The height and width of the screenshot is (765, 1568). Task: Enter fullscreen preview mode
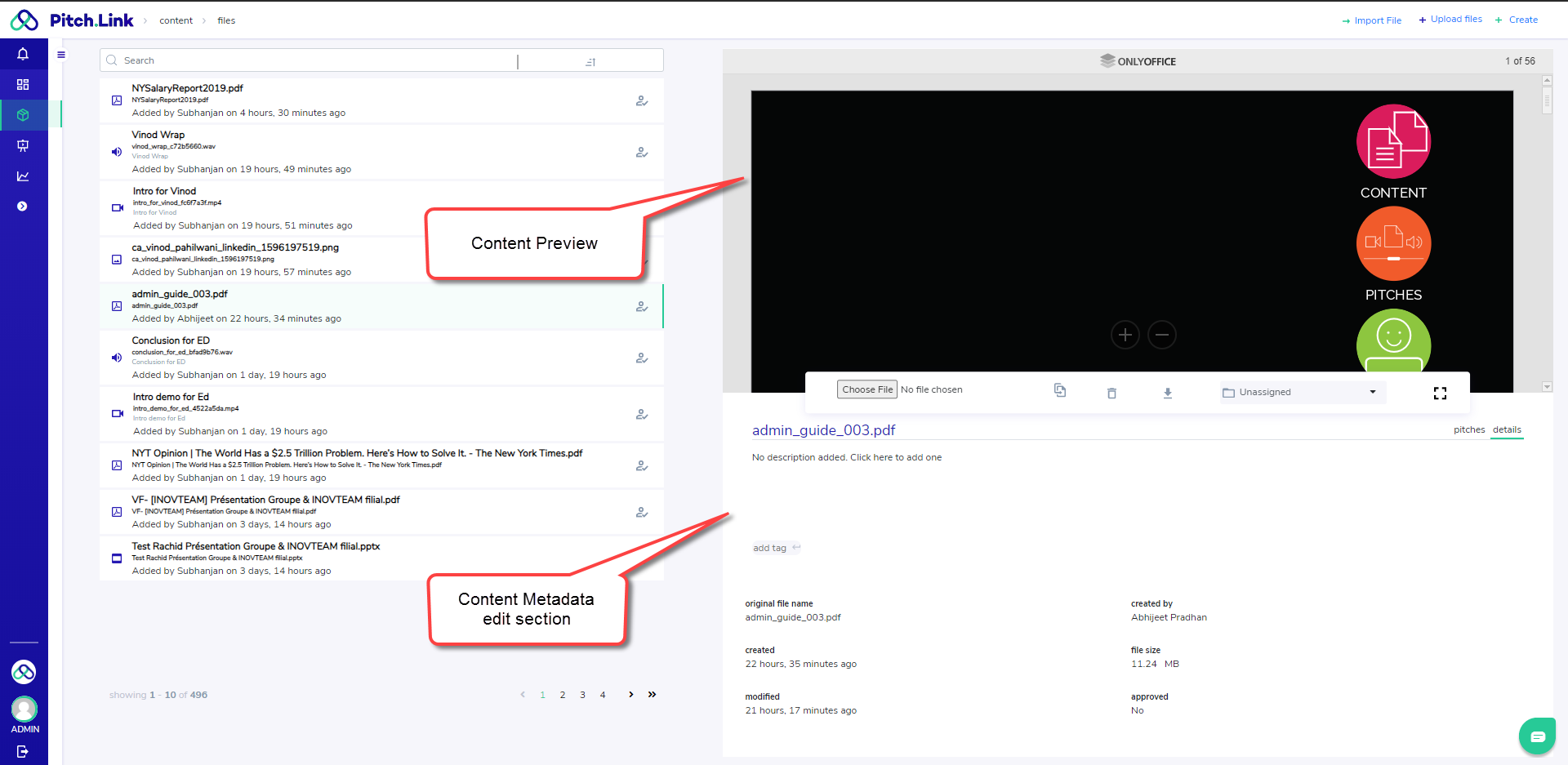pyautogui.click(x=1440, y=394)
